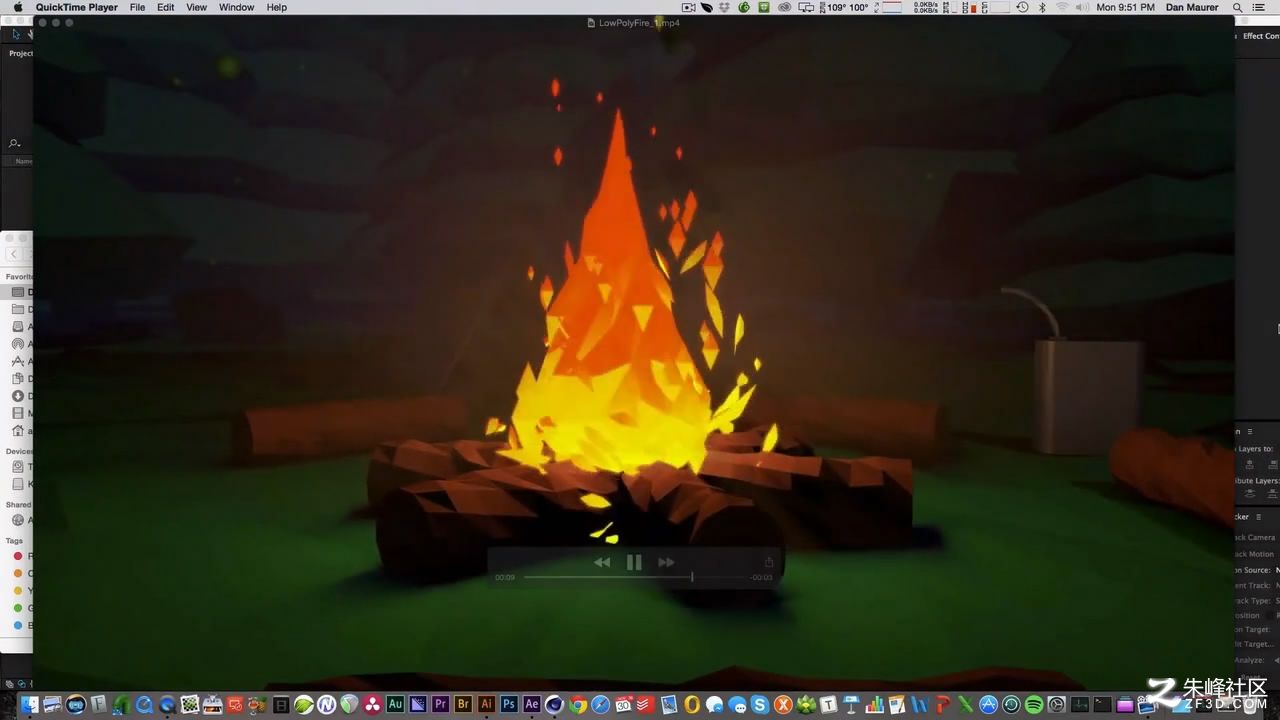
Task: Open Time Machine from the dock
Action: tap(1011, 704)
